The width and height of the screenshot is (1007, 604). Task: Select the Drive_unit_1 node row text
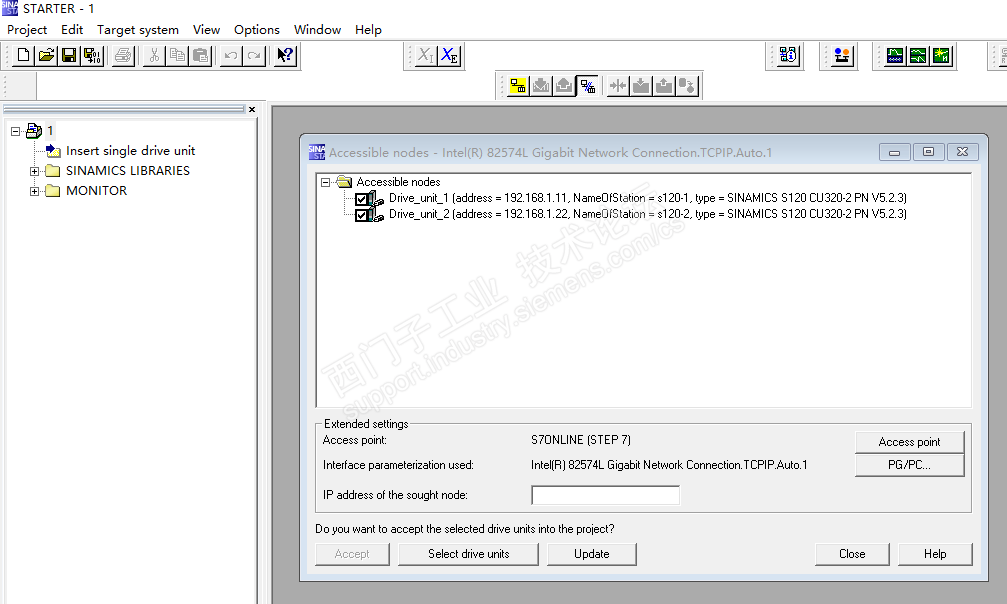(x=647, y=198)
